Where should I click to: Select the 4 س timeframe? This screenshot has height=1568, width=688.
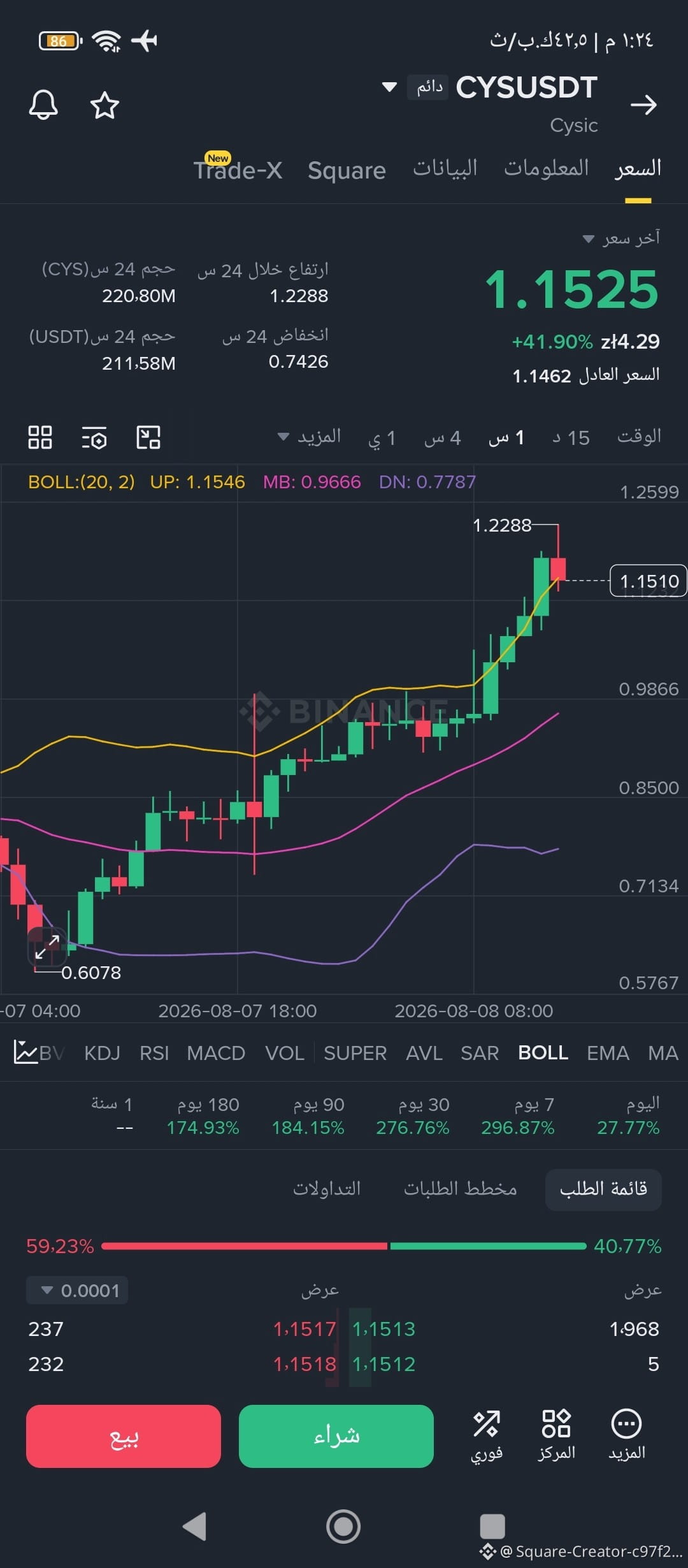pos(443,438)
